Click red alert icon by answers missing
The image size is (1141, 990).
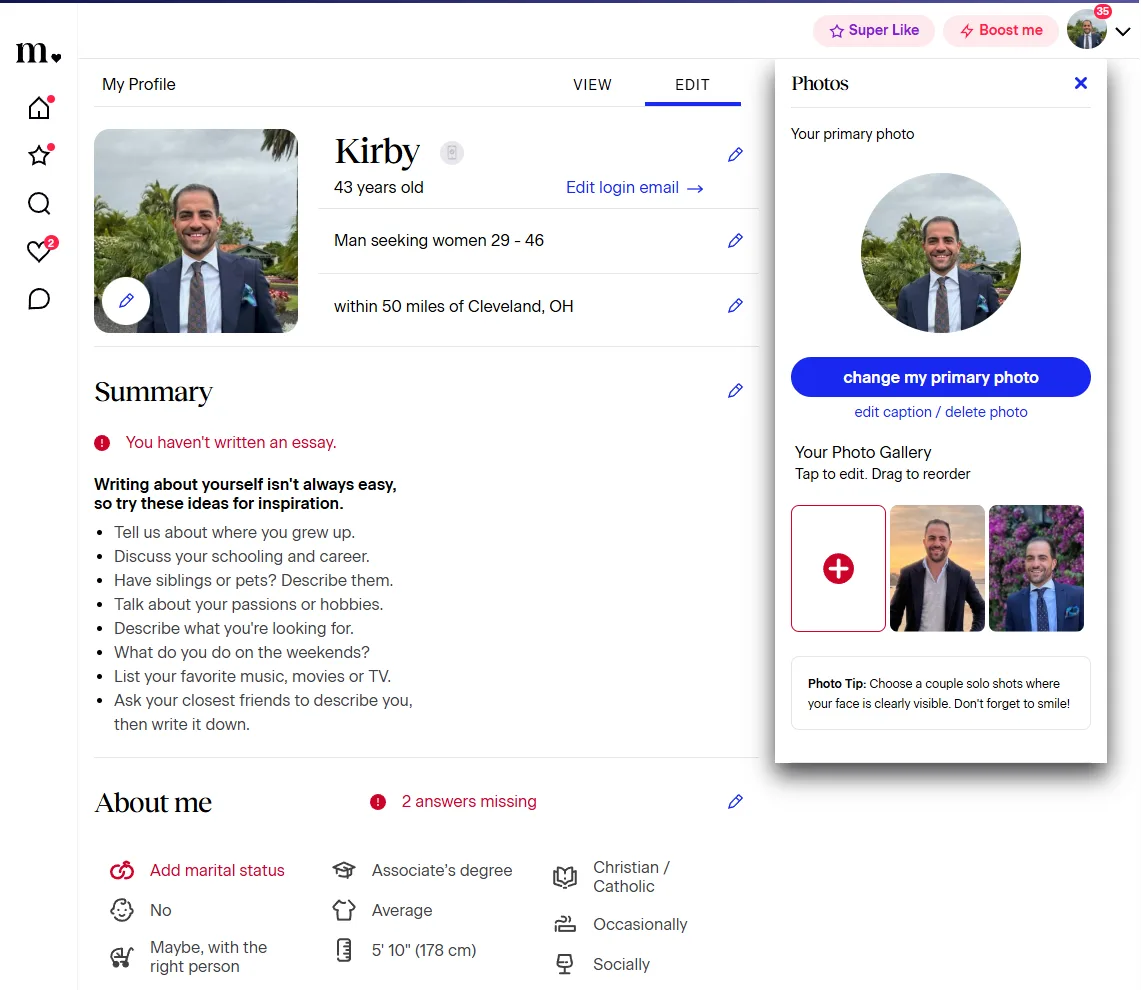coord(378,801)
